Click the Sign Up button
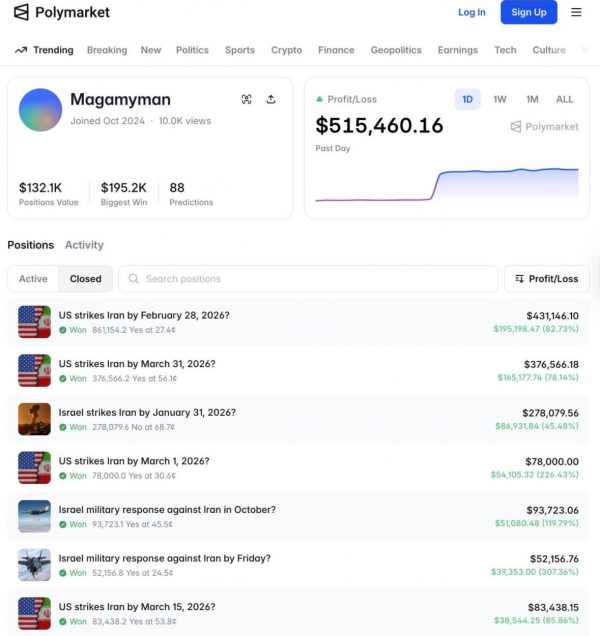Viewport: 600px width, 636px height. [528, 12]
